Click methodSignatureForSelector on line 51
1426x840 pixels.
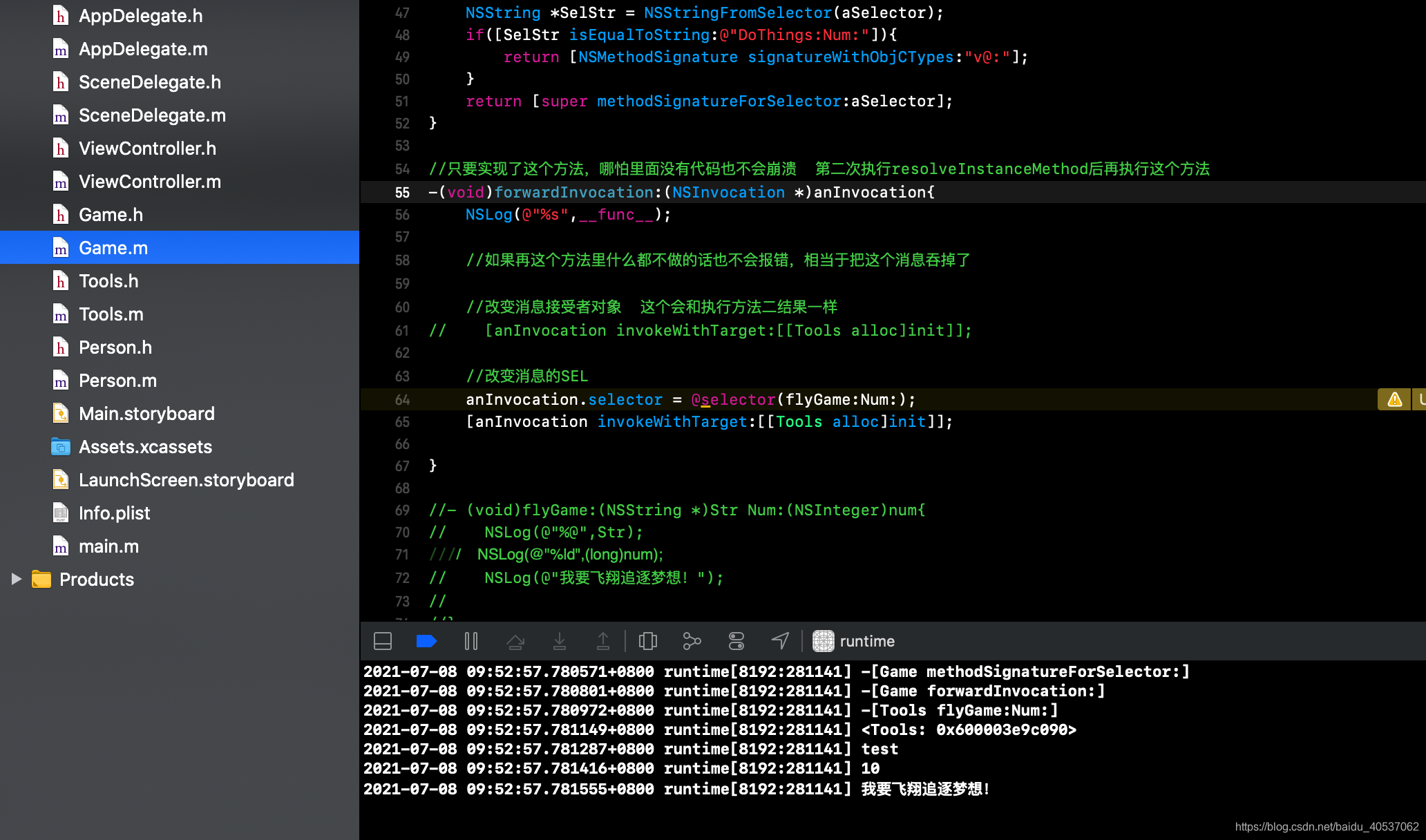[x=719, y=102]
